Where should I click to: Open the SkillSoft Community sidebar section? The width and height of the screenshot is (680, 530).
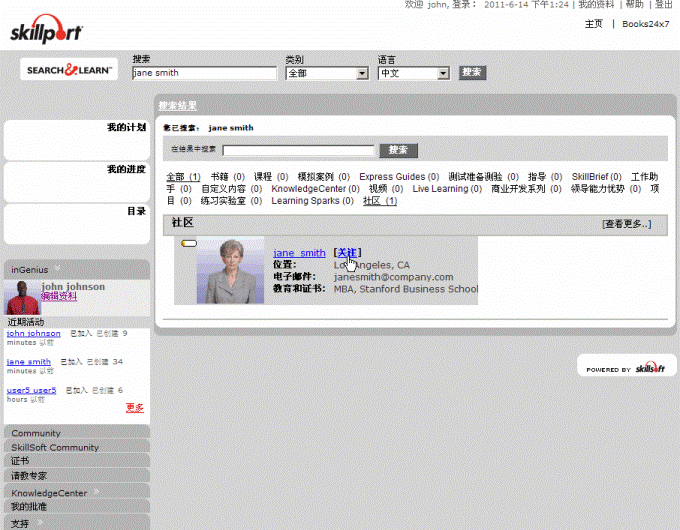[x=77, y=447]
